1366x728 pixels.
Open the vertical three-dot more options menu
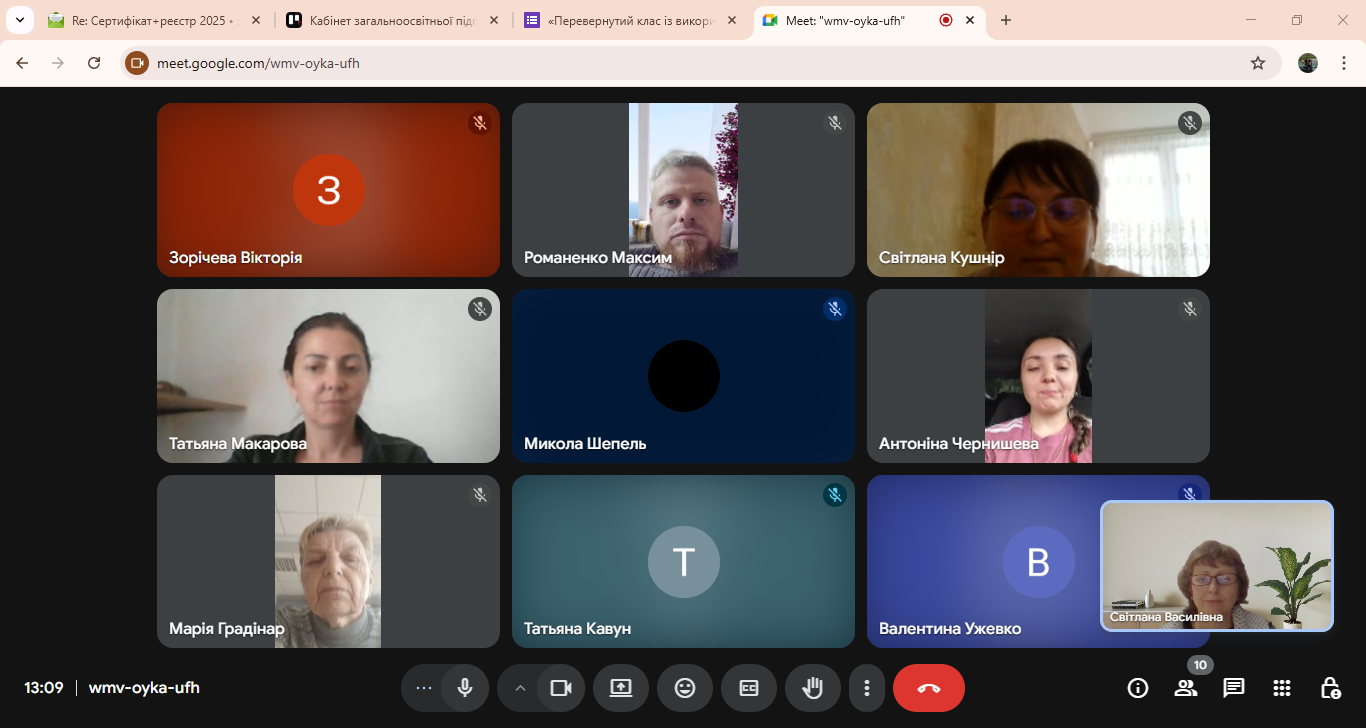(867, 688)
